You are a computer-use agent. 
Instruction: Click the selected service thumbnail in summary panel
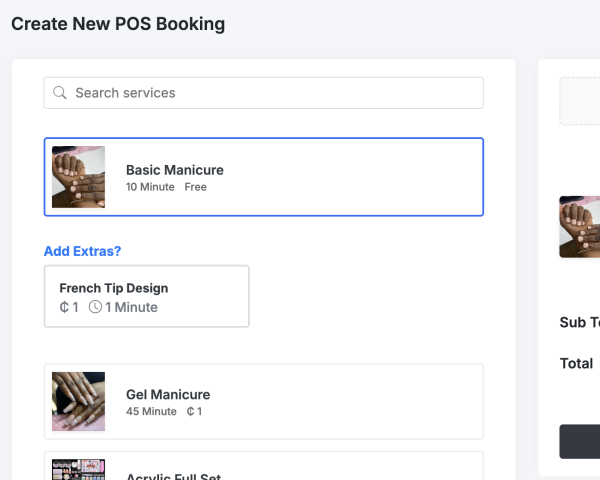pyautogui.click(x=580, y=227)
